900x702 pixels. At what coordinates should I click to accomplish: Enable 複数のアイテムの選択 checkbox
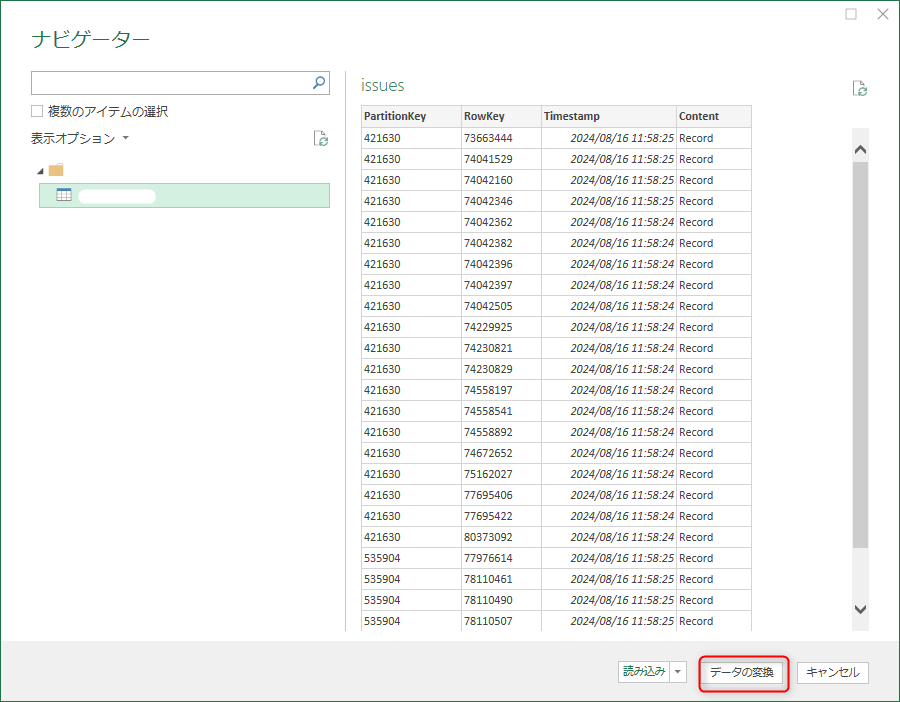coord(37,111)
